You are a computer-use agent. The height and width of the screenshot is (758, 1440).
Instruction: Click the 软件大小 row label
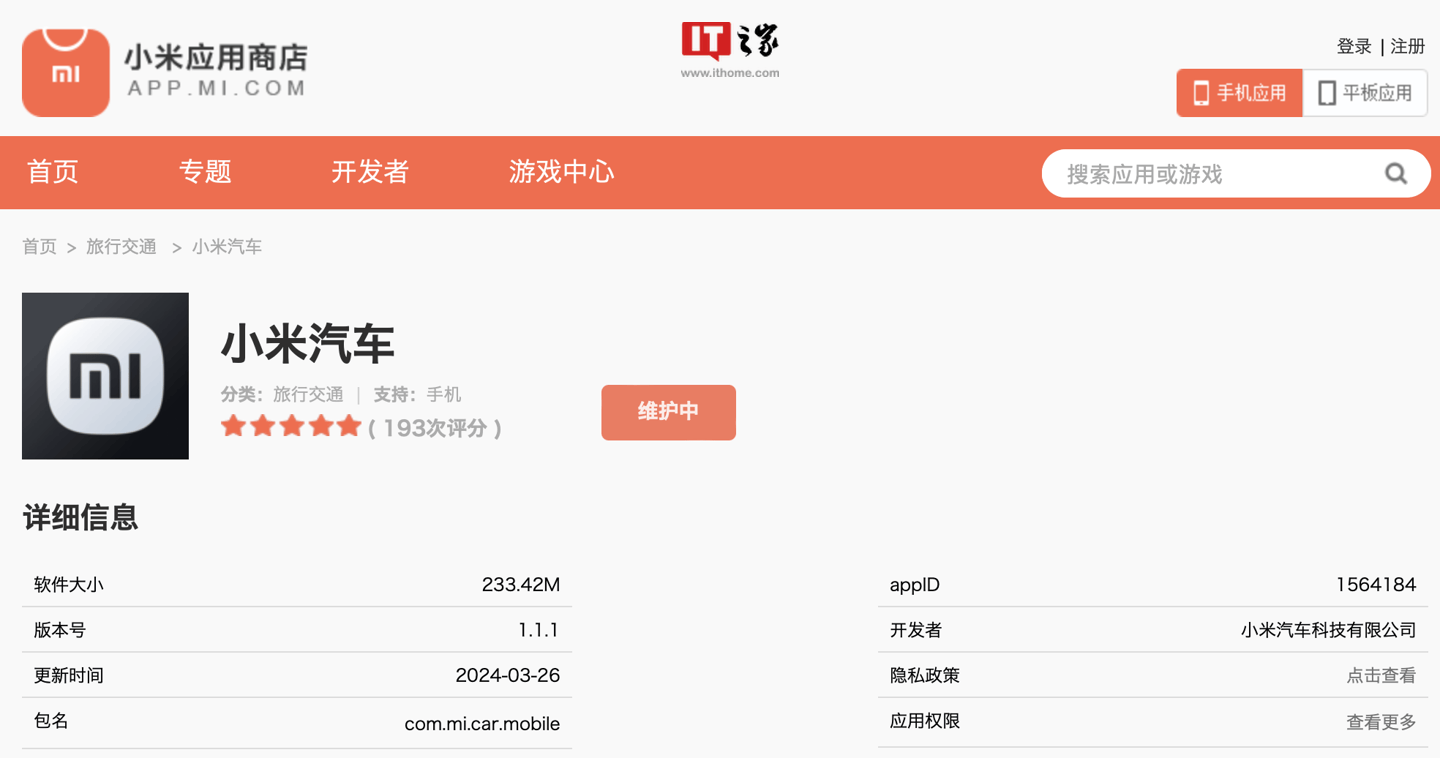pyautogui.click(x=69, y=585)
